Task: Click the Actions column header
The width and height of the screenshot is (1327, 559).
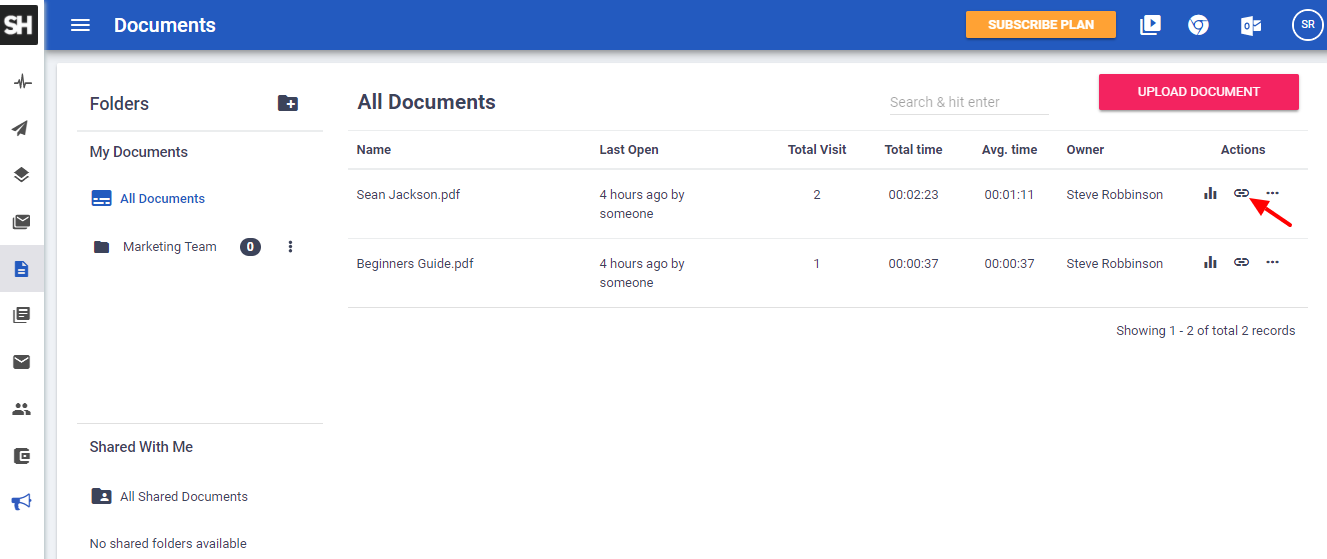Action: pyautogui.click(x=1243, y=150)
